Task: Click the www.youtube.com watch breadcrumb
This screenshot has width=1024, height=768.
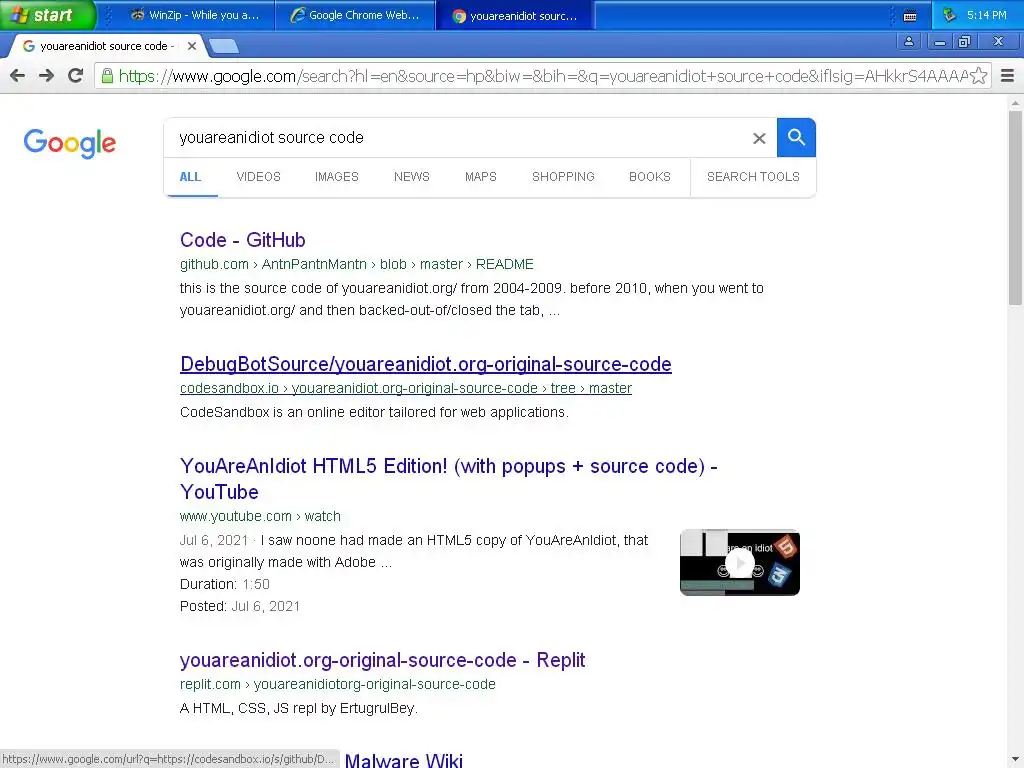Action: pos(260,517)
